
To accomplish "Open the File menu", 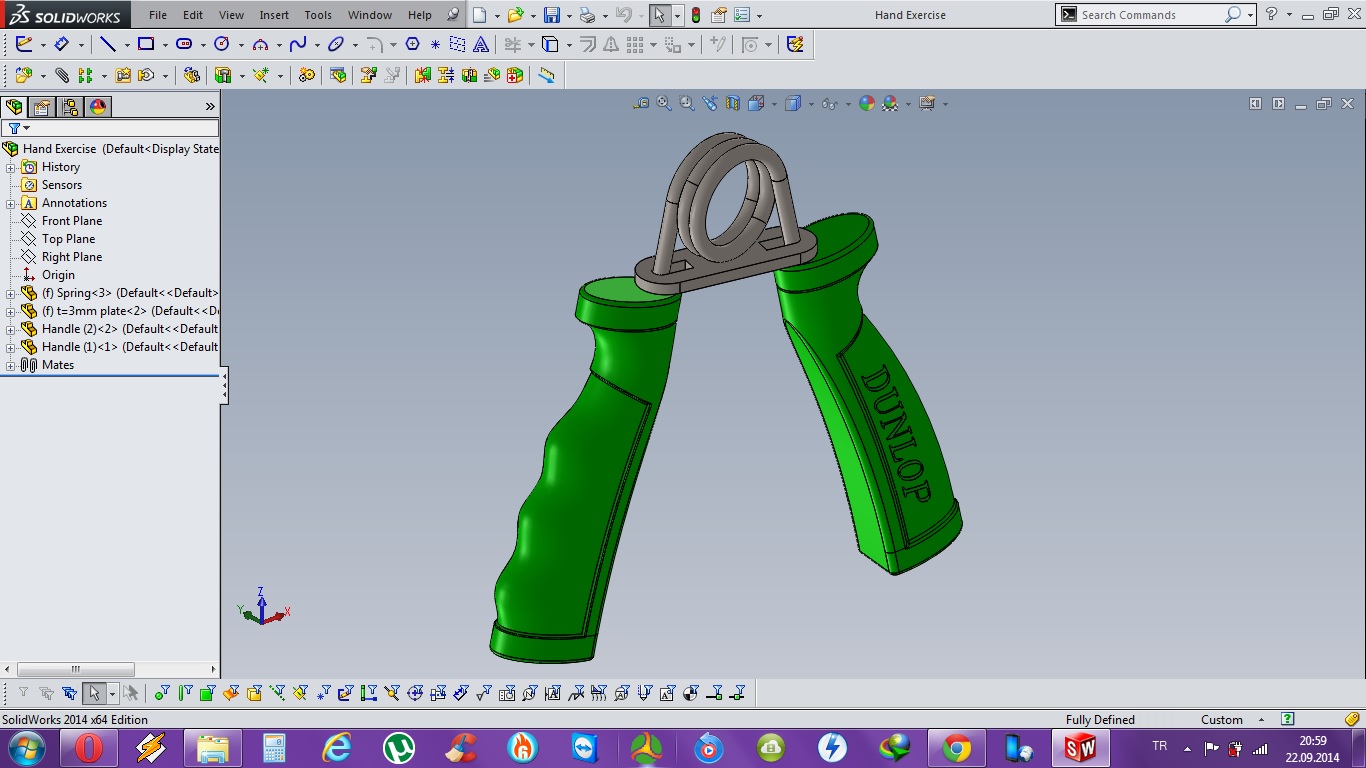I will coord(158,15).
